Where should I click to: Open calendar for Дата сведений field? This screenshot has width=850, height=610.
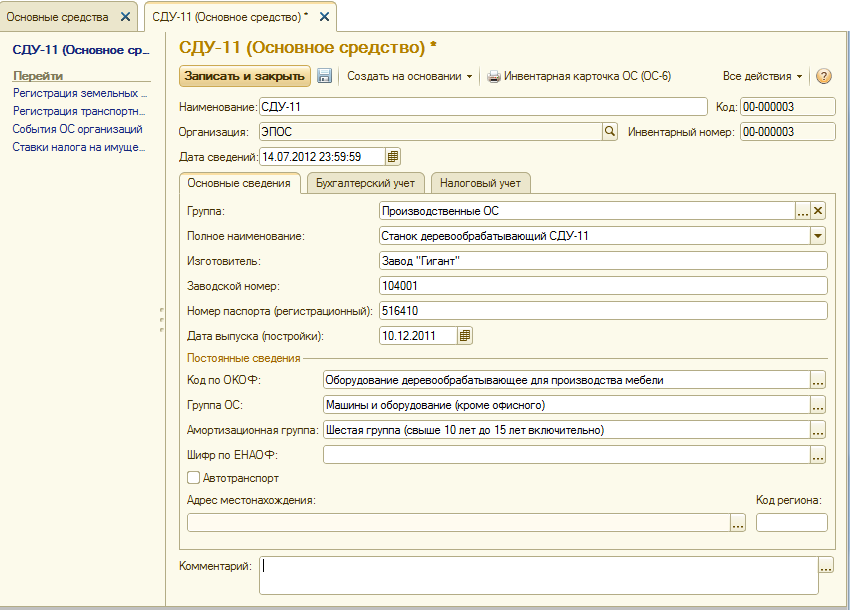(x=393, y=156)
